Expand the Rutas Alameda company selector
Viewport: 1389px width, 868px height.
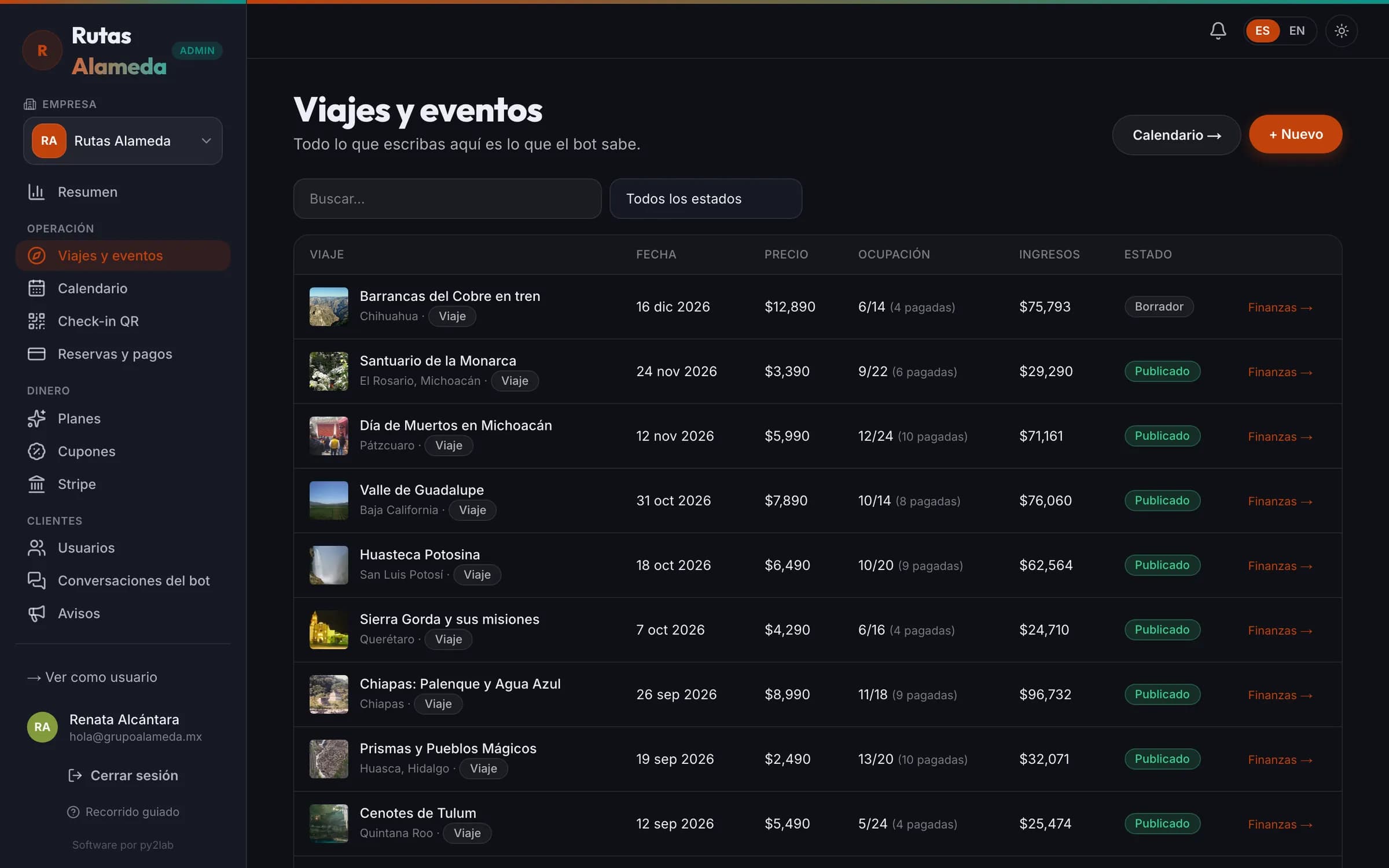coord(123,141)
